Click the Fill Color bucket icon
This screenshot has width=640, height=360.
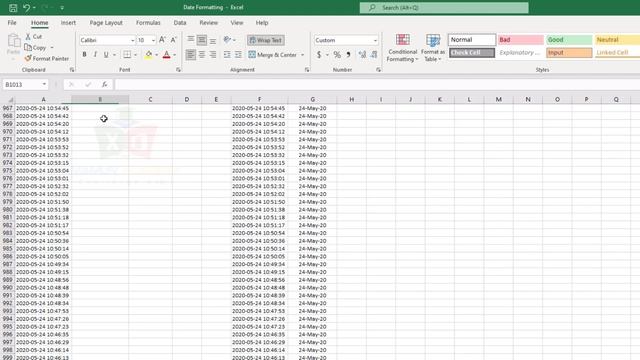click(149, 55)
